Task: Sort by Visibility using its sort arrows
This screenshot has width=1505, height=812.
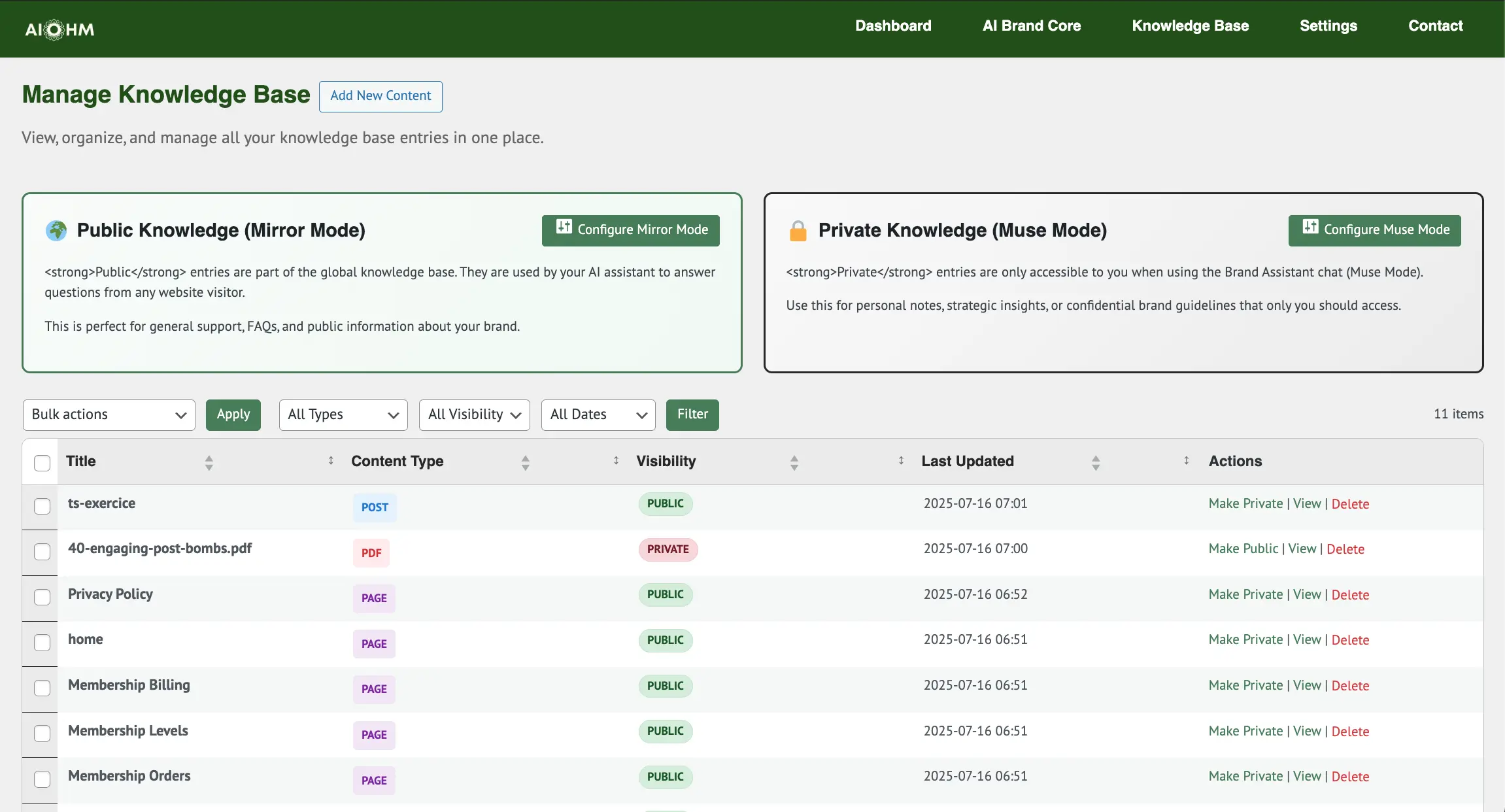Action: pos(794,463)
